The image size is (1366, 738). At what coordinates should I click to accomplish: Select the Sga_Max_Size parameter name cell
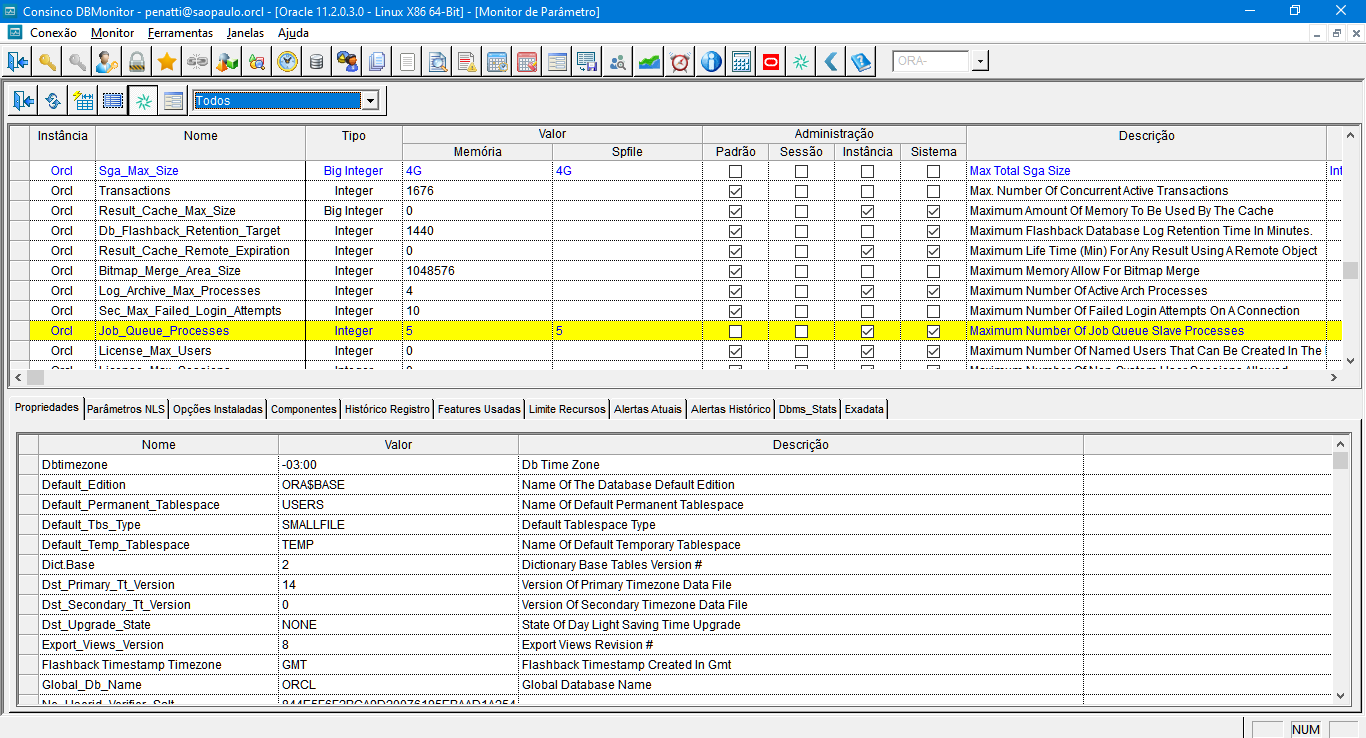[200, 171]
